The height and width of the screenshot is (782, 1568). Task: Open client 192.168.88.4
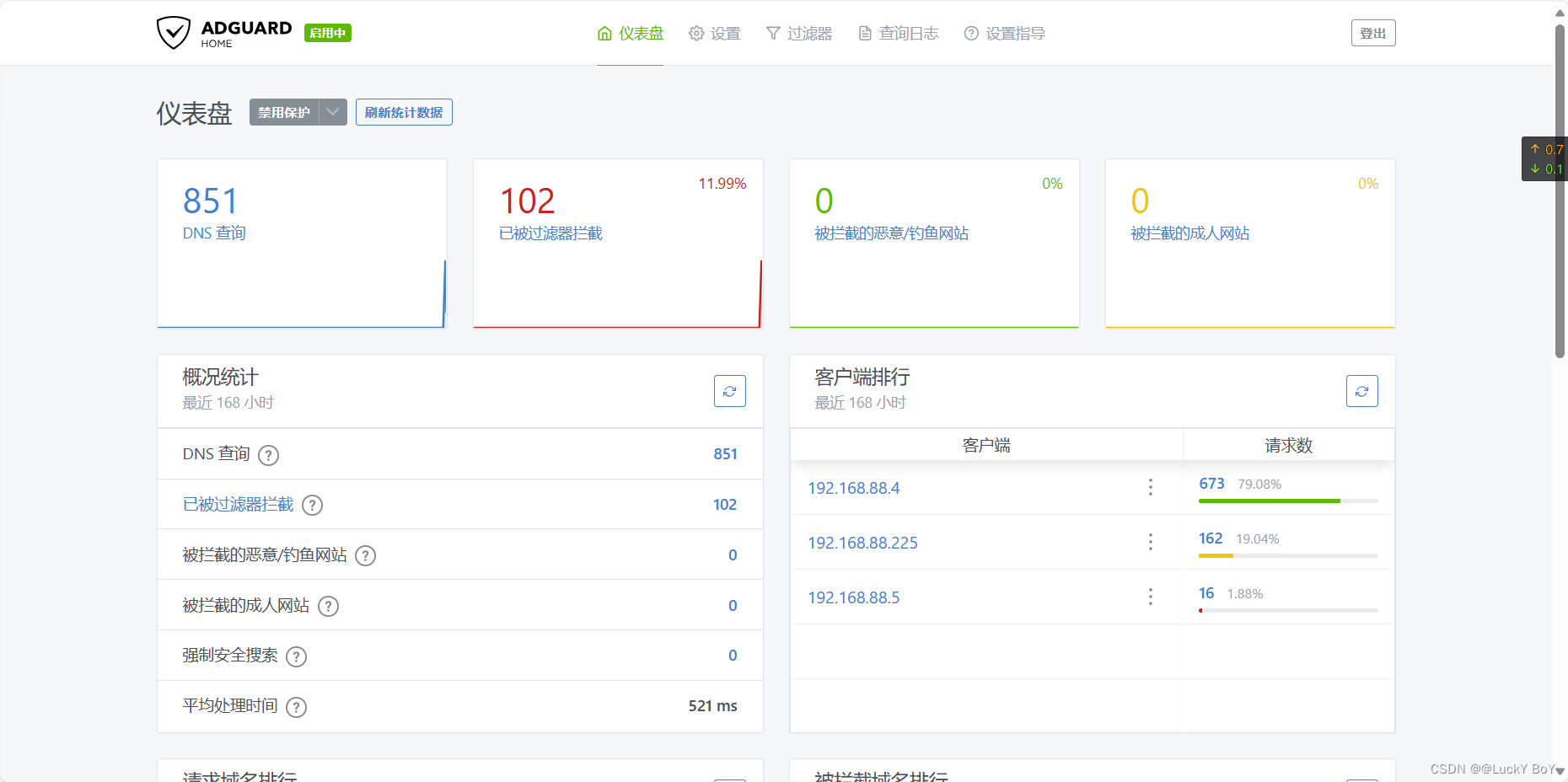853,488
